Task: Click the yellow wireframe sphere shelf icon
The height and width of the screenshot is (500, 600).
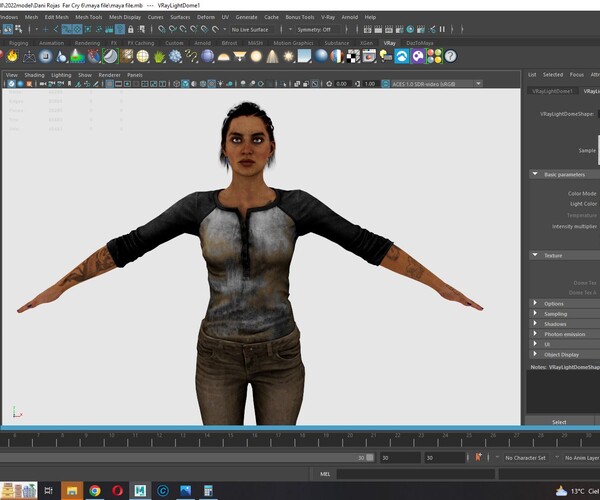Action: click(143, 56)
